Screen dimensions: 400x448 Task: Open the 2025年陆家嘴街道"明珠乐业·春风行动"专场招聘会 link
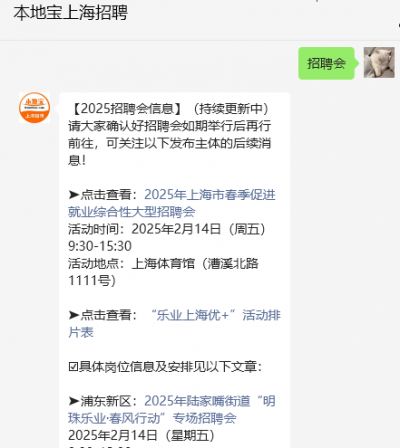point(172,409)
